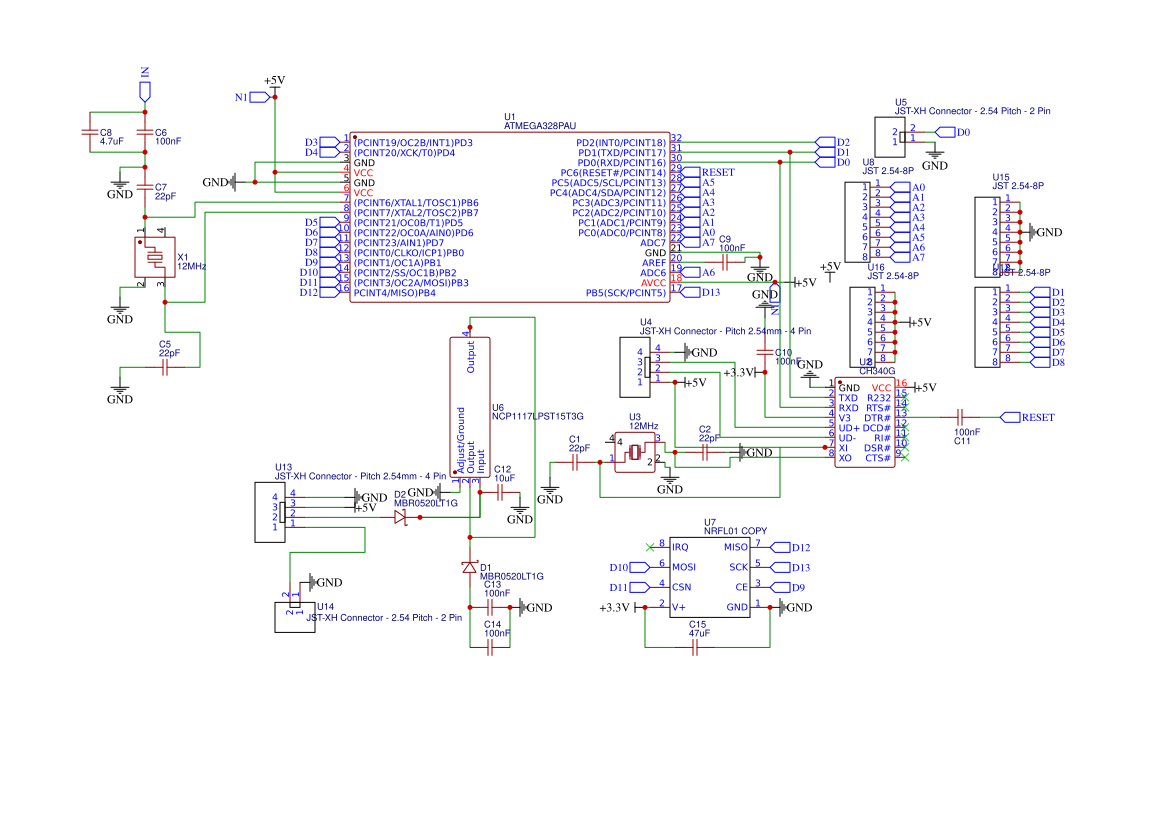Select capacitor C11 100nF symbol

[x=960, y=417]
